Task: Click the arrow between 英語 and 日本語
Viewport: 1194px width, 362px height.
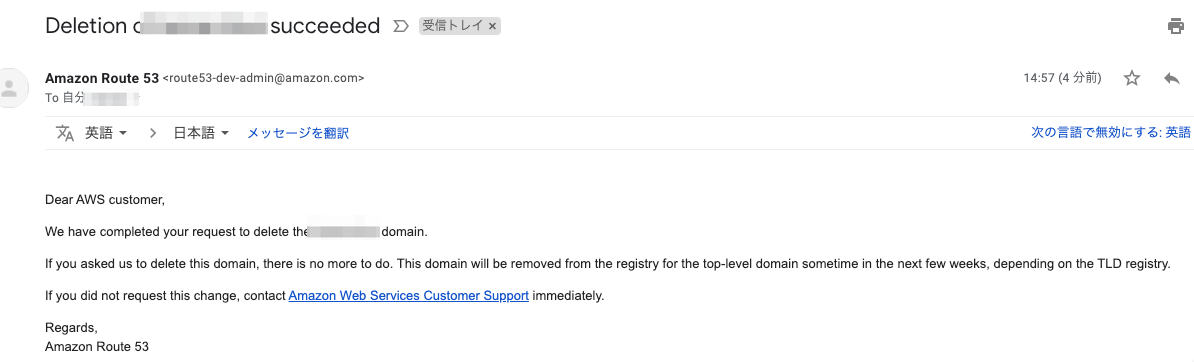Action: tap(152, 133)
